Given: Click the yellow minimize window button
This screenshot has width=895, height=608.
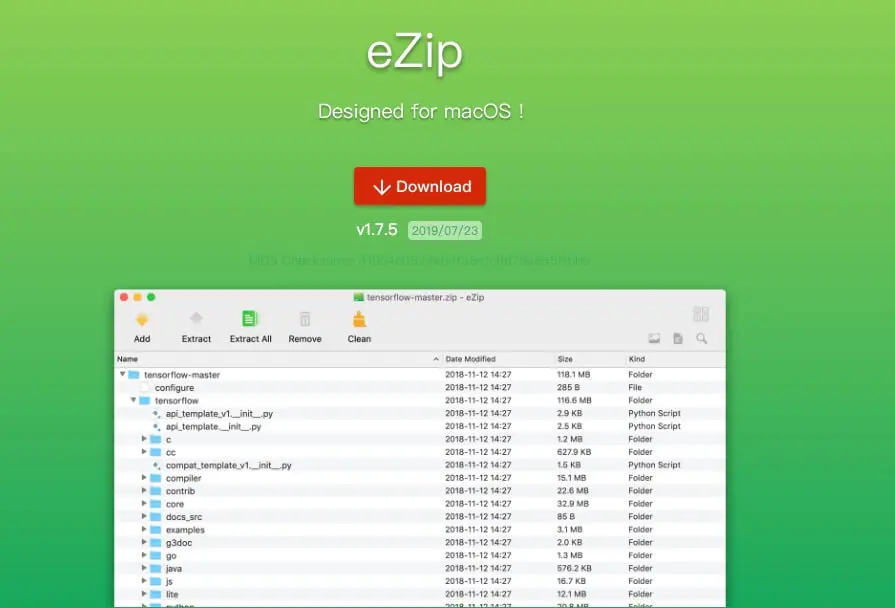Looking at the screenshot, I should pyautogui.click(x=138, y=297).
